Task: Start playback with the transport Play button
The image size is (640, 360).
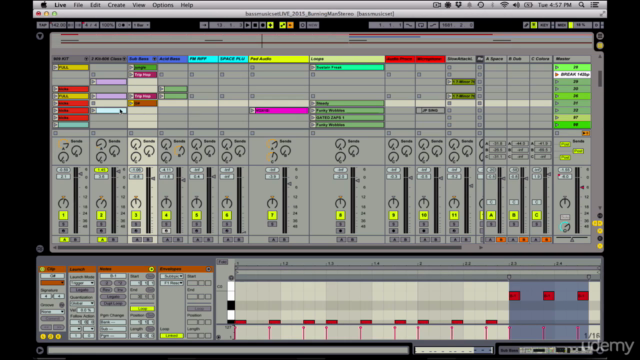Action: [x=247, y=25]
